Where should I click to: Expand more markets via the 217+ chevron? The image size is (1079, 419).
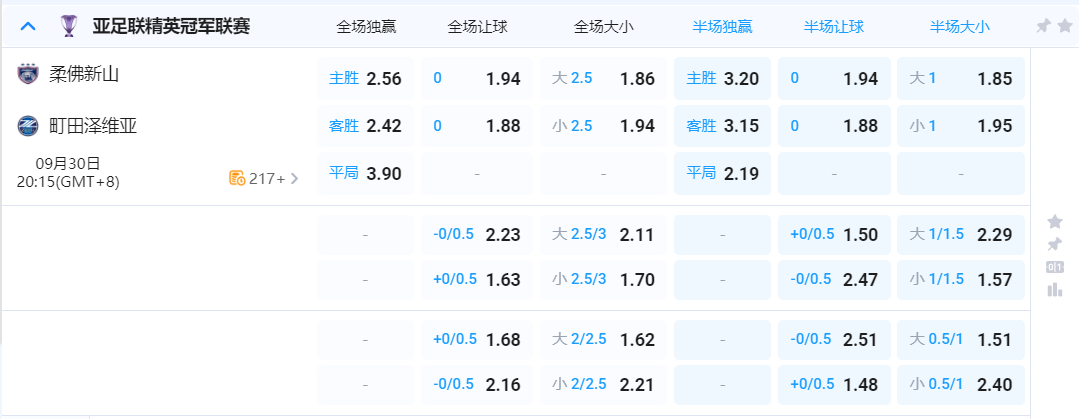[x=295, y=179]
